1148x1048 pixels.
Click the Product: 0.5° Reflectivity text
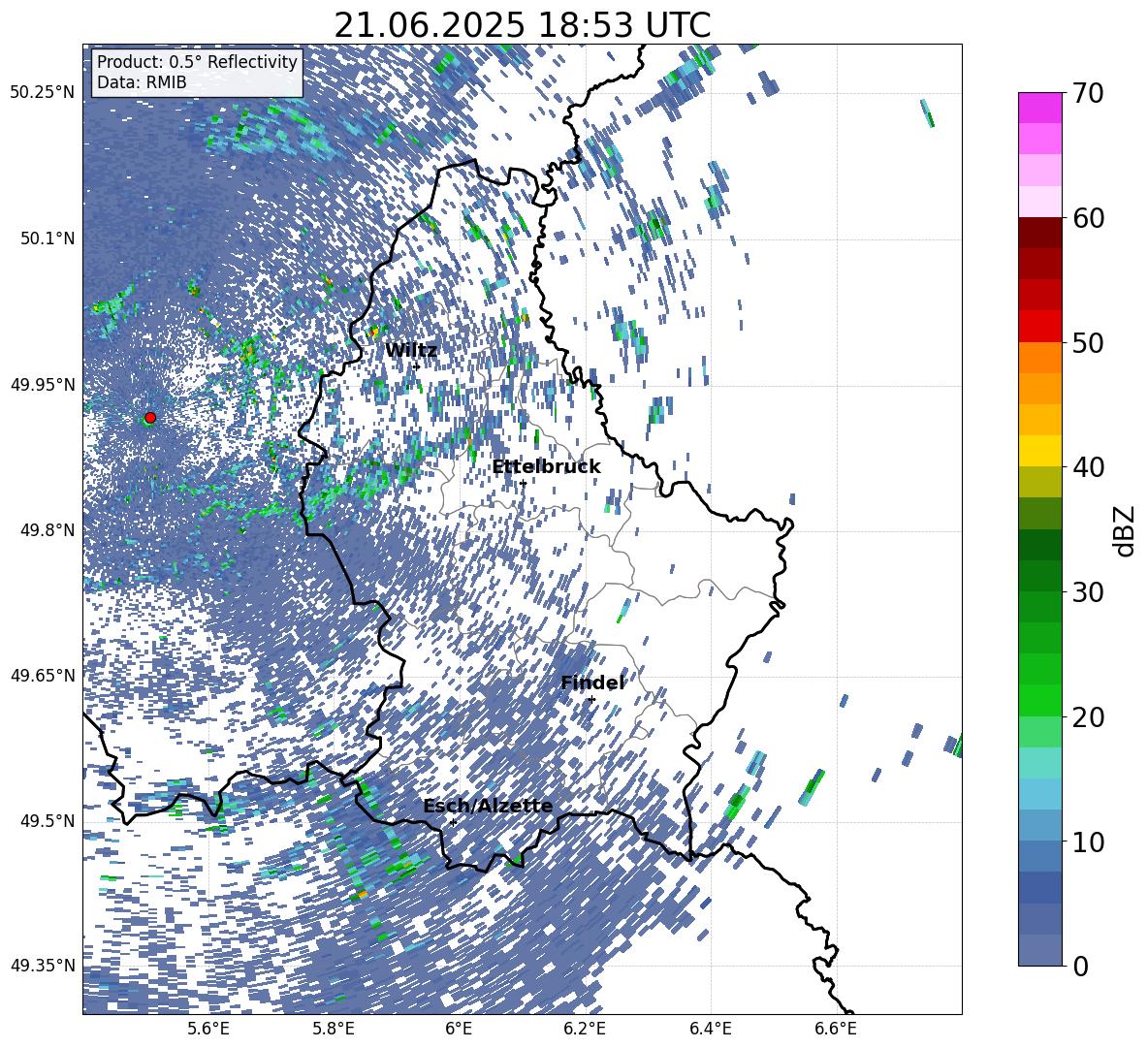click(197, 61)
